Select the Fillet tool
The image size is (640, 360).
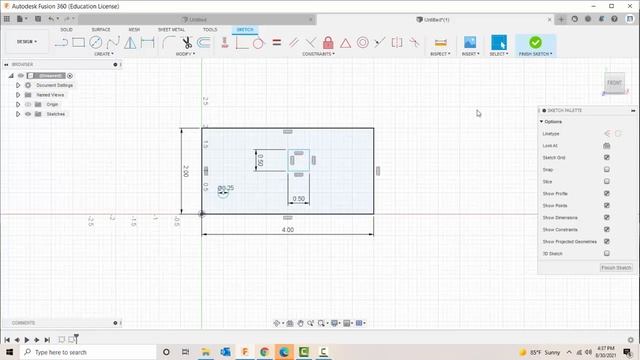click(169, 42)
